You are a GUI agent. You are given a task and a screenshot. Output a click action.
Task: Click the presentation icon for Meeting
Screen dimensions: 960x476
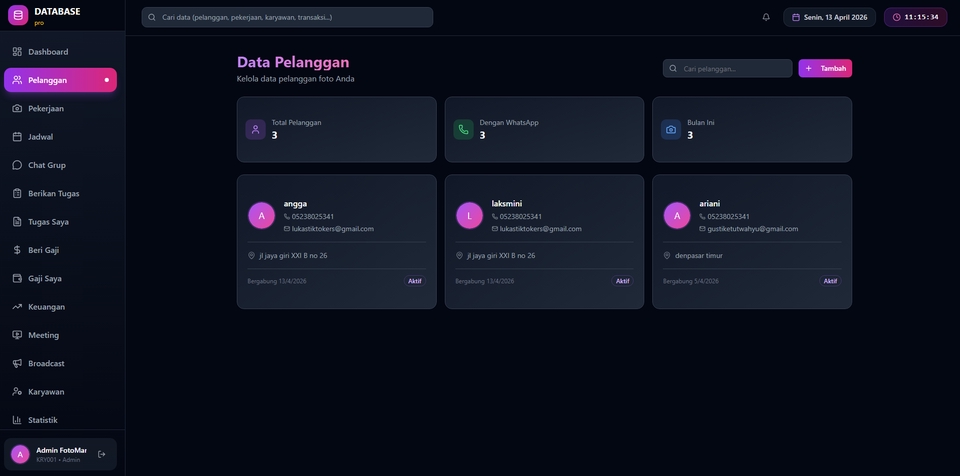click(17, 335)
